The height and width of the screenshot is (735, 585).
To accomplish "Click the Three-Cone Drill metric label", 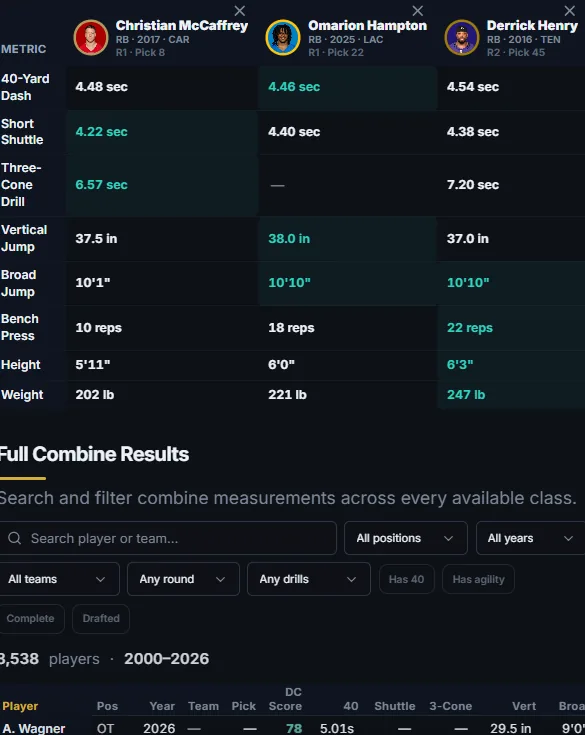I will point(21,185).
